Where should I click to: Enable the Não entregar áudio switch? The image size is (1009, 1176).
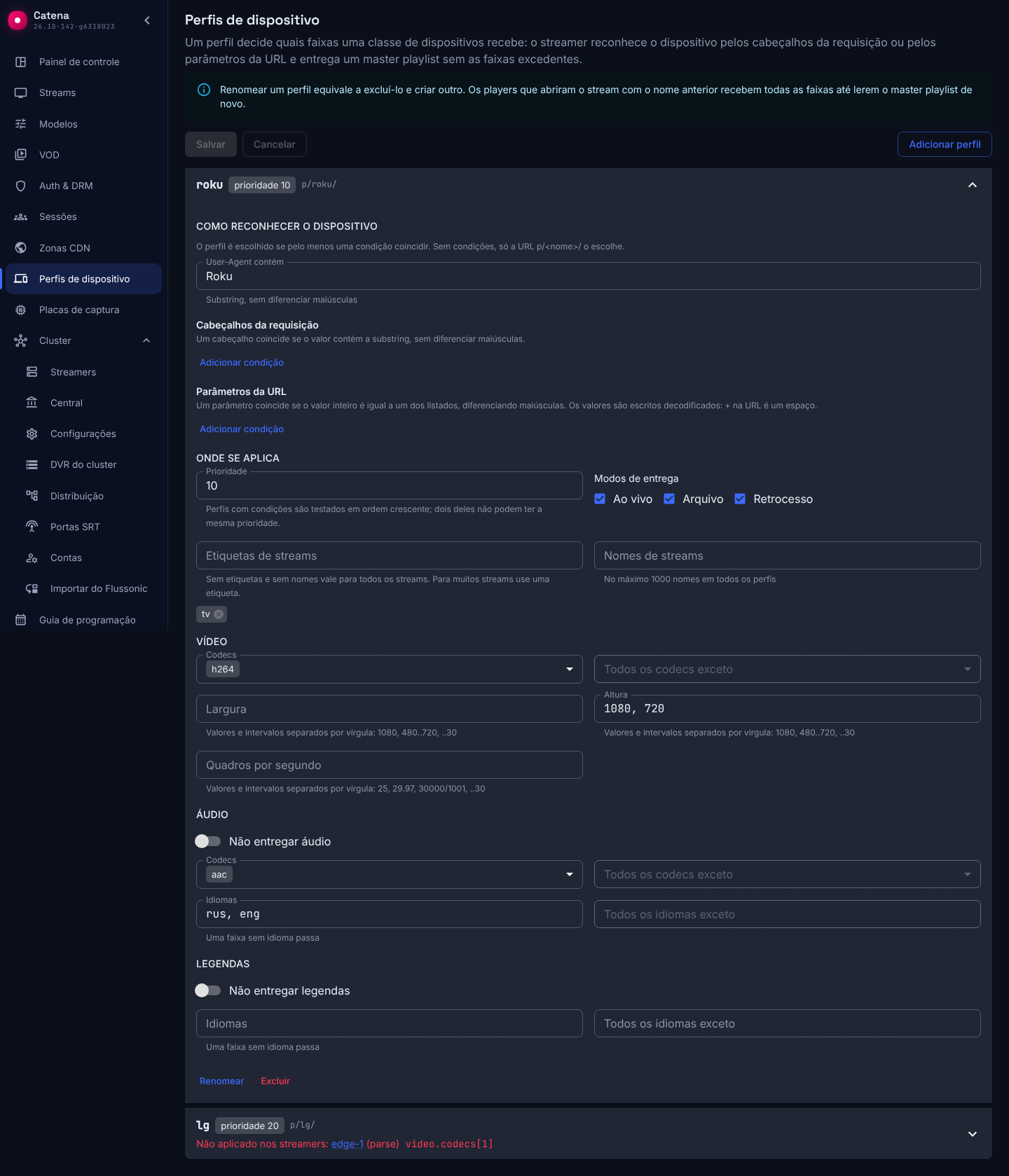point(208,841)
